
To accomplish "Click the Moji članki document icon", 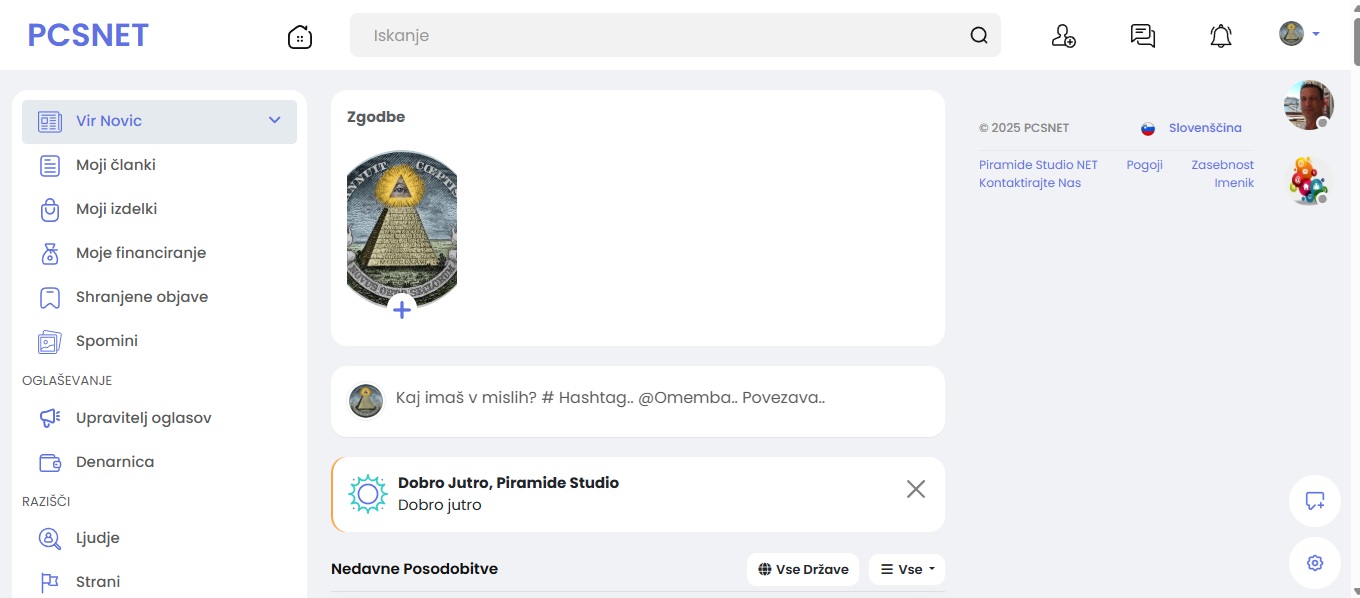I will [50, 166].
